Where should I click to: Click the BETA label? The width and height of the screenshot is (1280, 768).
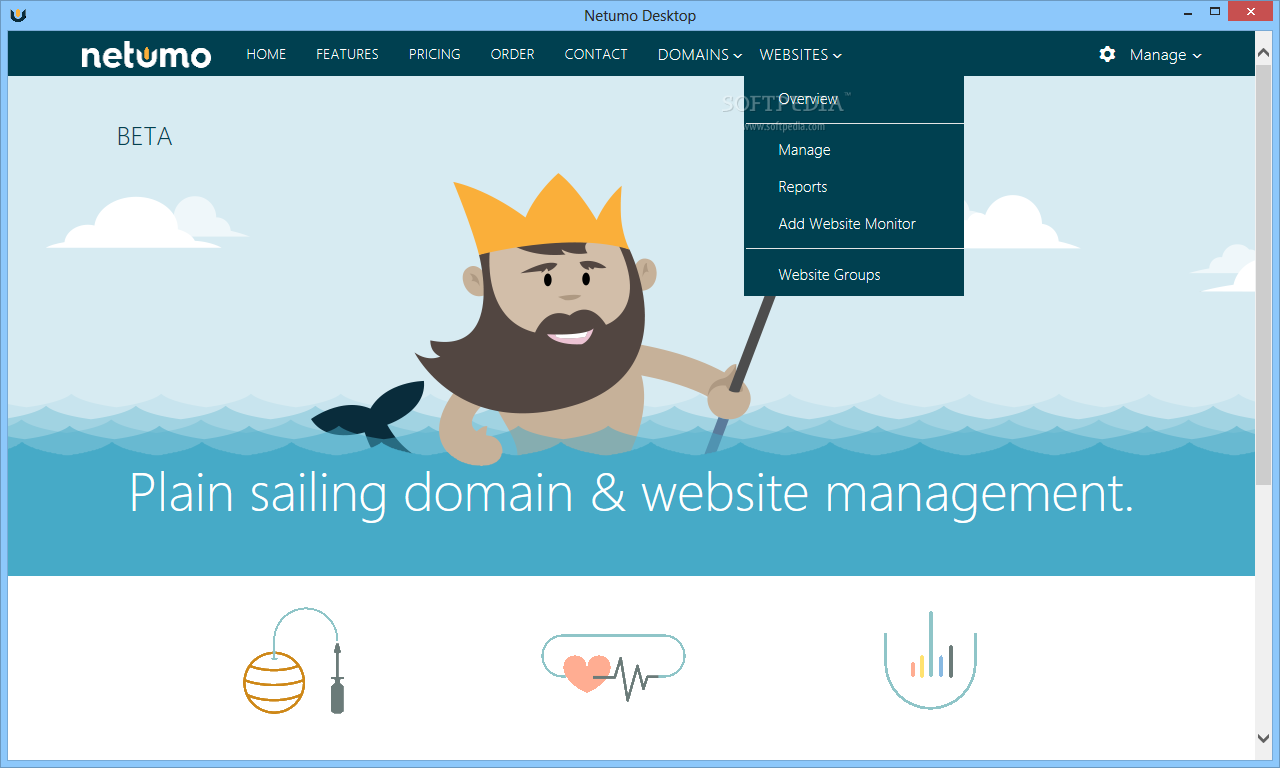pyautogui.click(x=145, y=137)
